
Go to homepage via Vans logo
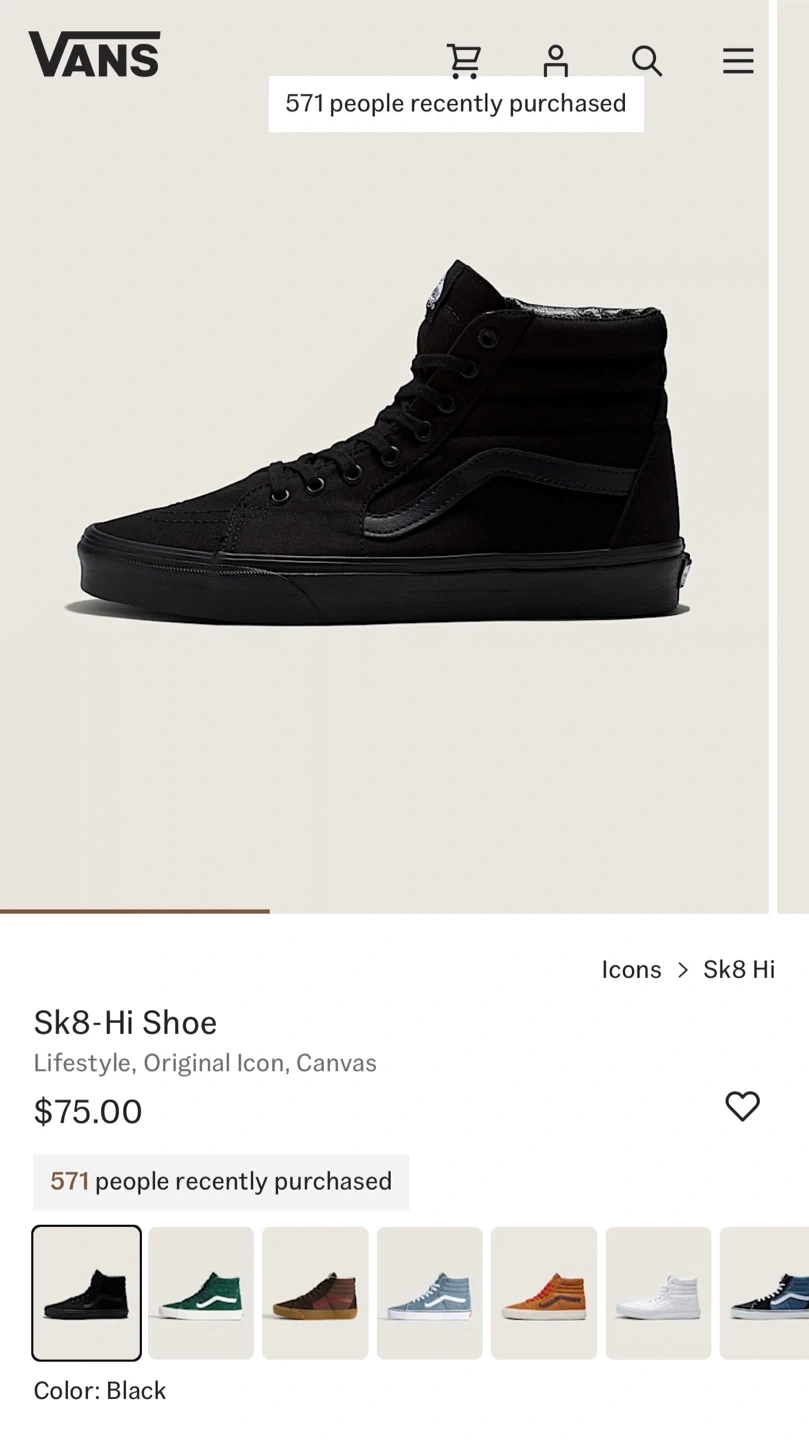point(94,54)
